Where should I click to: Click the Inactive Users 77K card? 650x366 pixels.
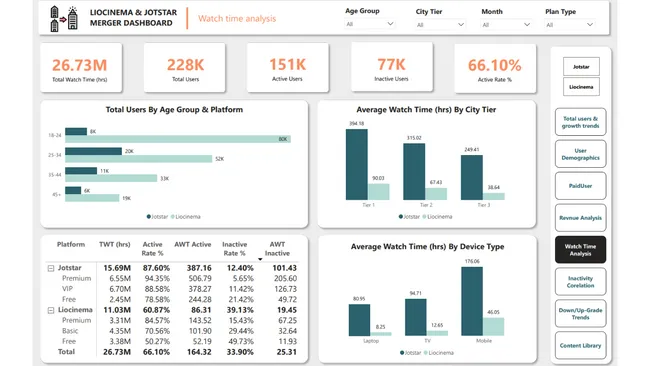[x=392, y=67]
